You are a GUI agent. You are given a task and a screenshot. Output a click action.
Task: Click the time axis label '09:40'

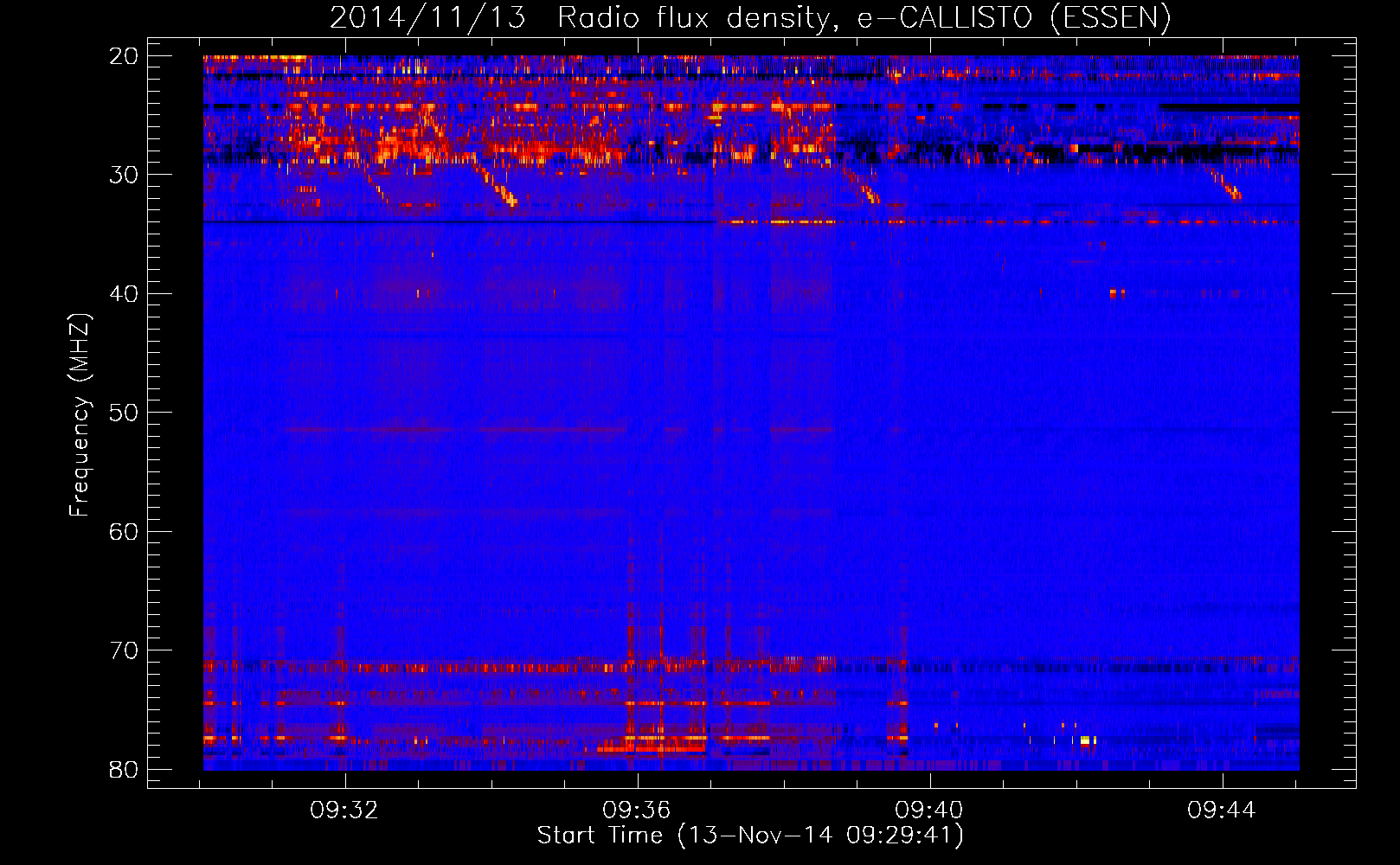coord(928,811)
